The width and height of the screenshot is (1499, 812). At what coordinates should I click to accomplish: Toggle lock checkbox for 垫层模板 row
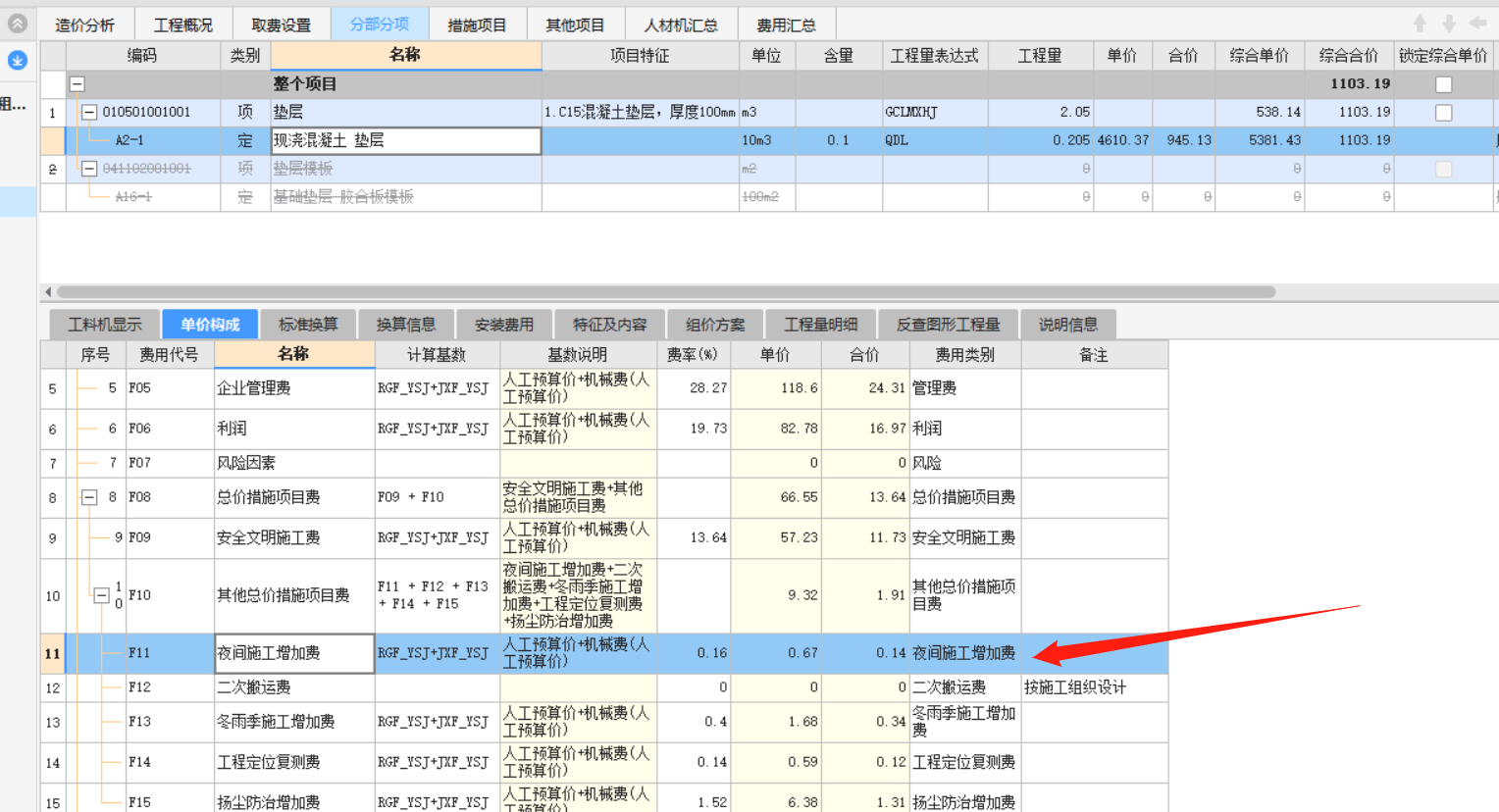pyautogui.click(x=1443, y=169)
